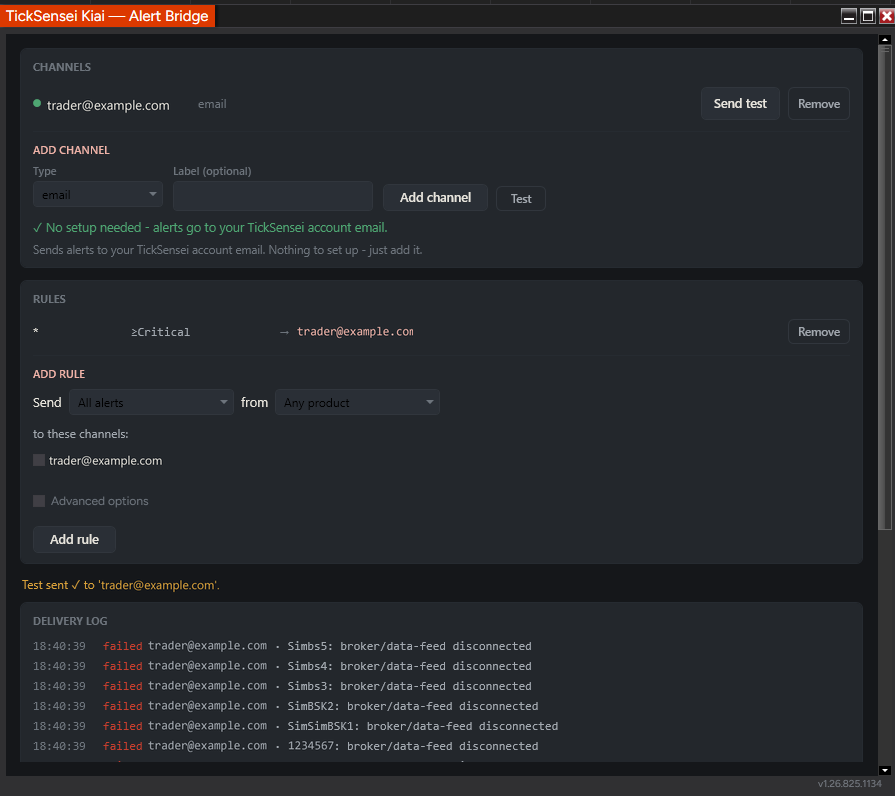This screenshot has width=895, height=796.
Task: Maximize the Alert Bridge window
Action: click(x=868, y=16)
